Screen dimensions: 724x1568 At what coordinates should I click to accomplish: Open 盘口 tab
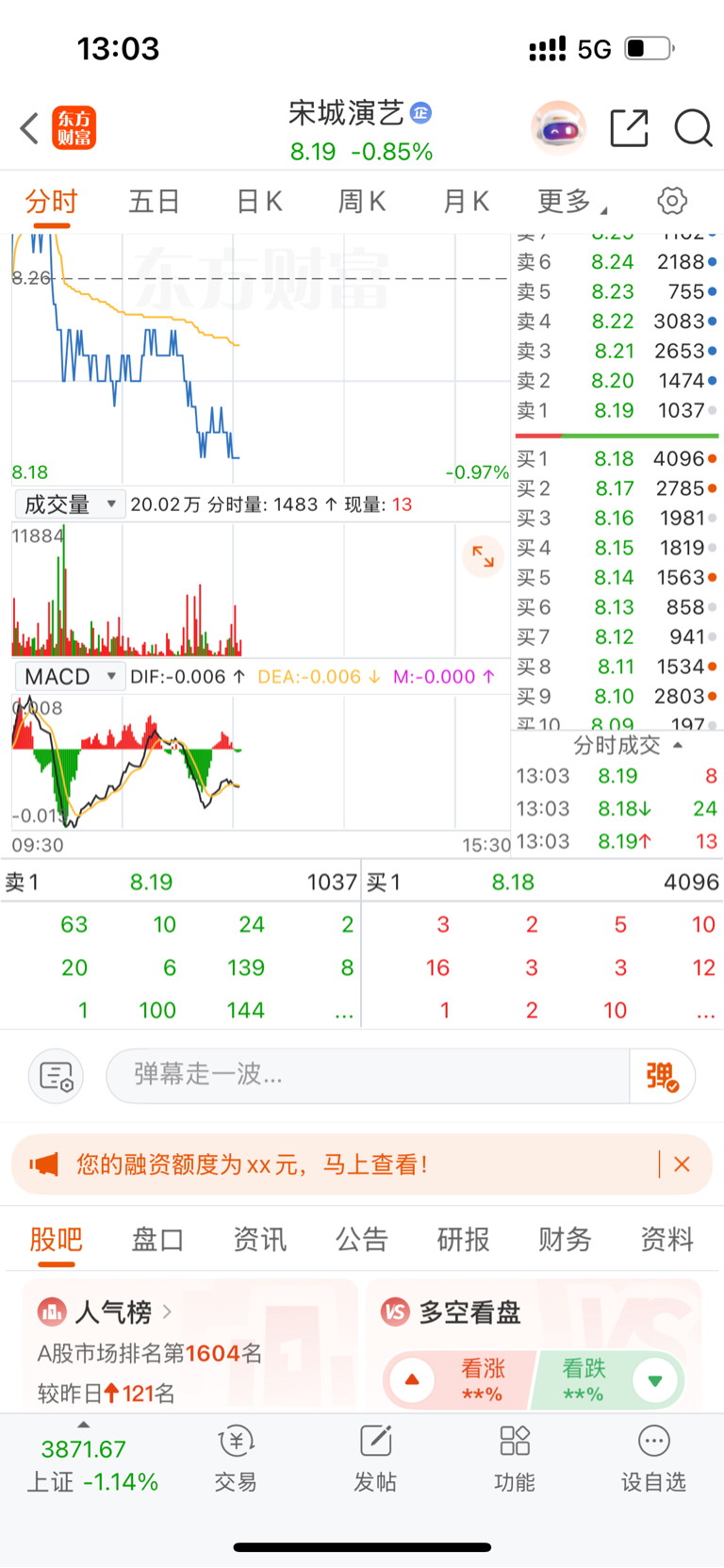pyautogui.click(x=157, y=1239)
